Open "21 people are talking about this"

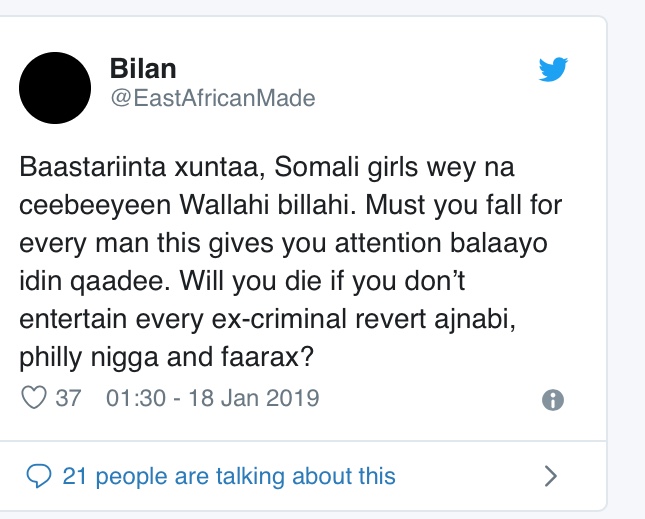229,476
